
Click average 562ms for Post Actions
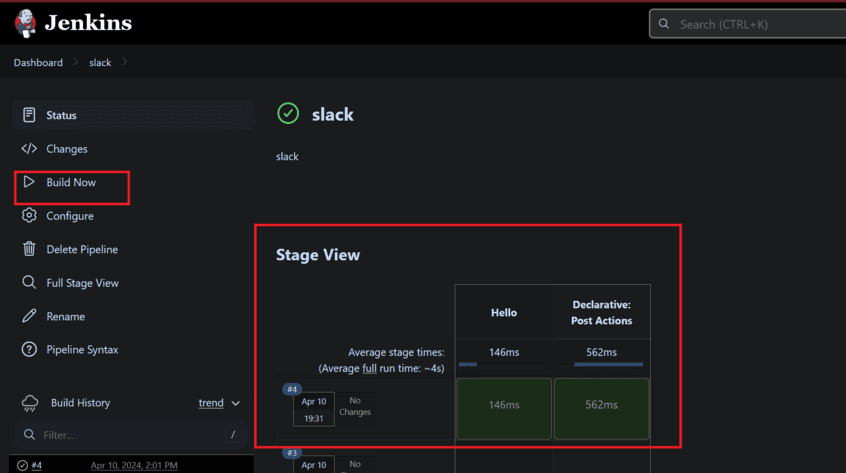(602, 352)
